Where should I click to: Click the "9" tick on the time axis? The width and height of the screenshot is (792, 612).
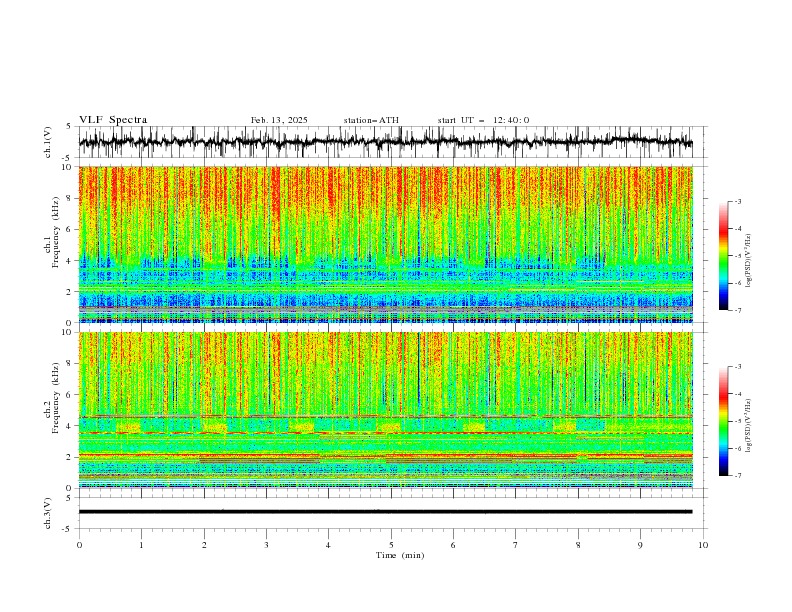pyautogui.click(x=640, y=545)
